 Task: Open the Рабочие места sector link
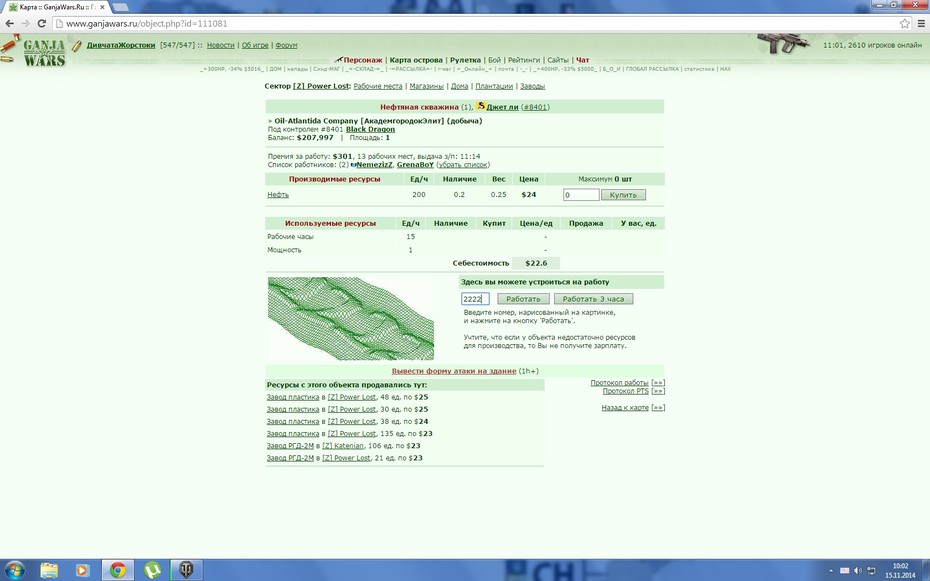click(378, 86)
